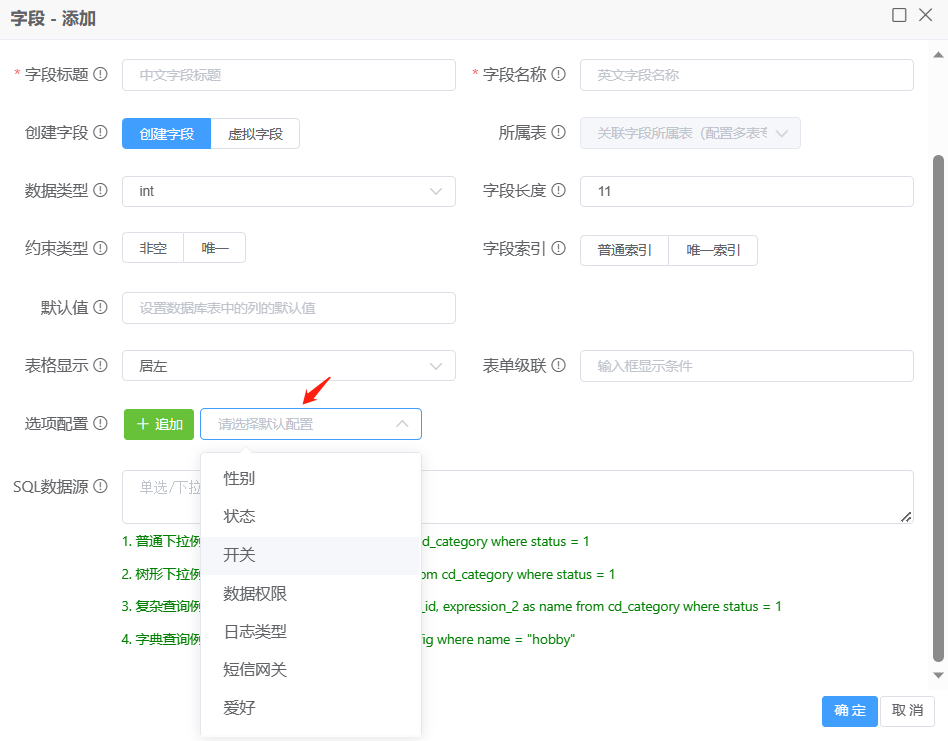Click the info icon next to 字段长度

(558, 191)
